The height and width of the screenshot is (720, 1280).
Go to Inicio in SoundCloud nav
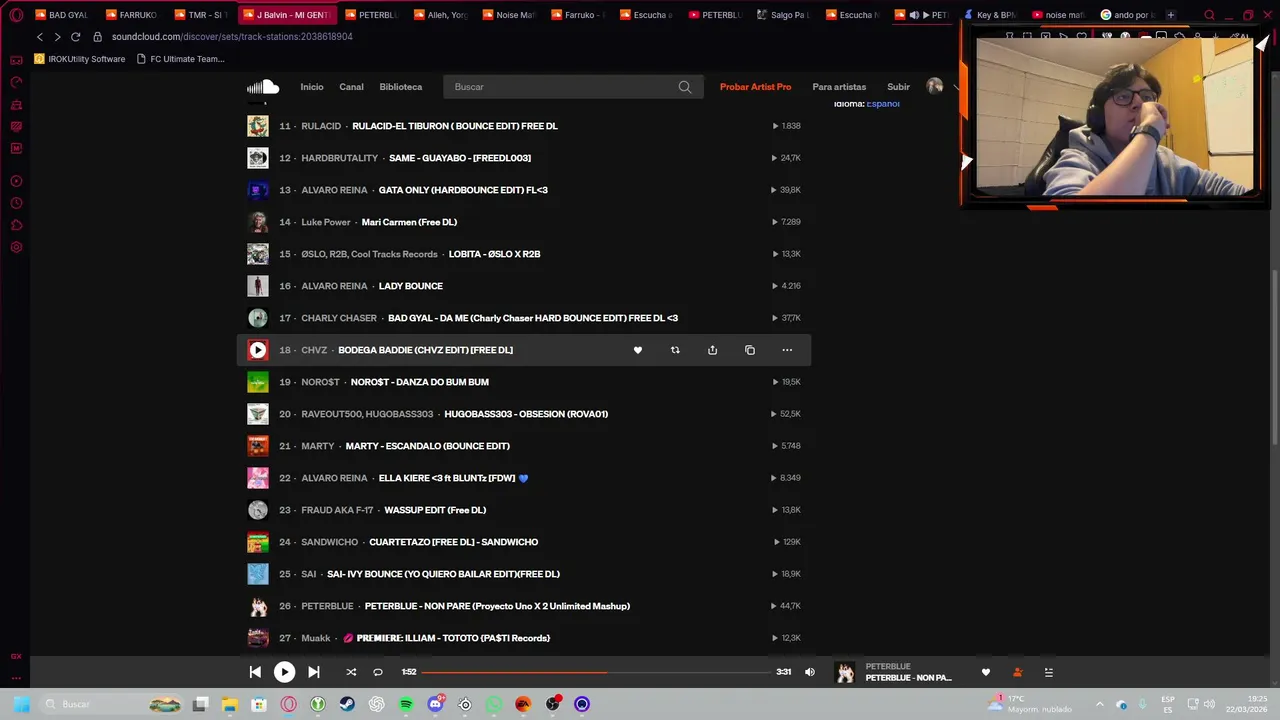click(312, 87)
